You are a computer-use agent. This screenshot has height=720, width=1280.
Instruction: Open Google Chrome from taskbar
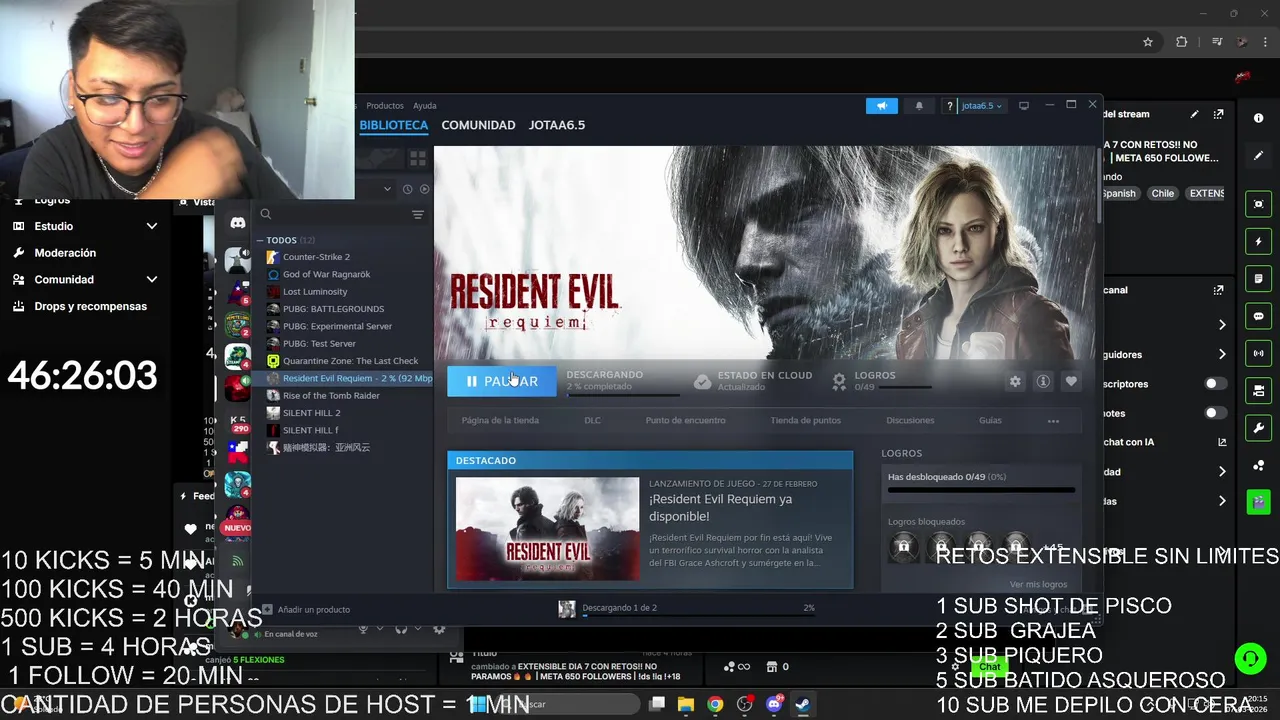tap(715, 704)
